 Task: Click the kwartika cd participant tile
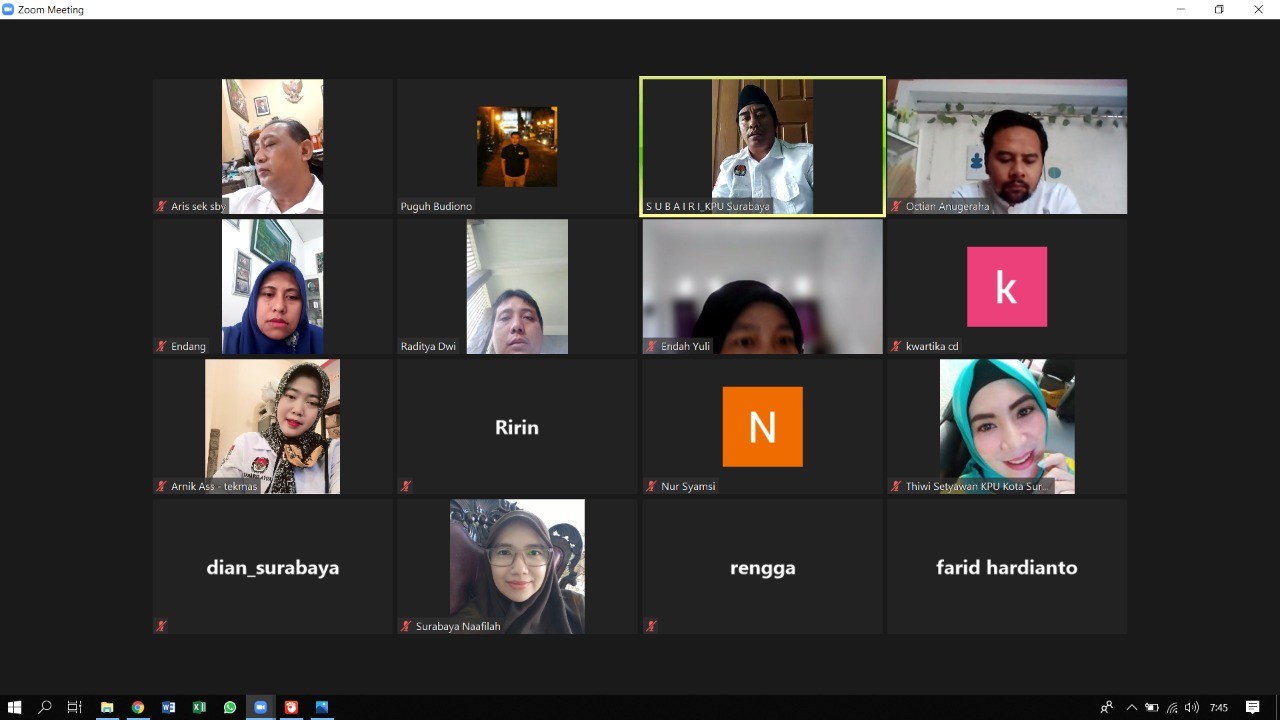pos(1006,287)
